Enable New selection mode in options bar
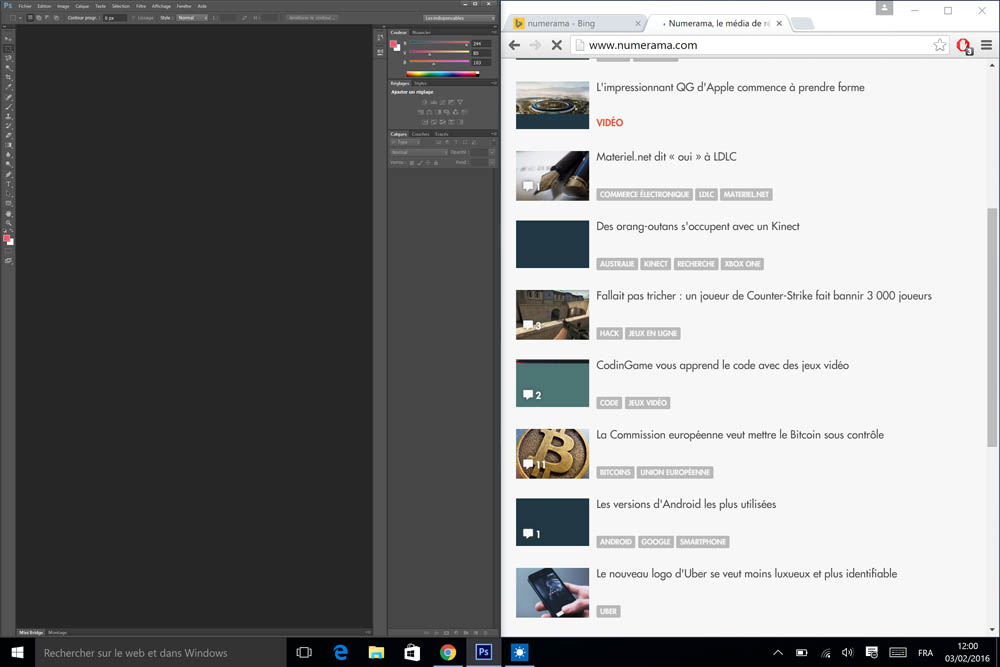The width and height of the screenshot is (1000, 667). 30,18
